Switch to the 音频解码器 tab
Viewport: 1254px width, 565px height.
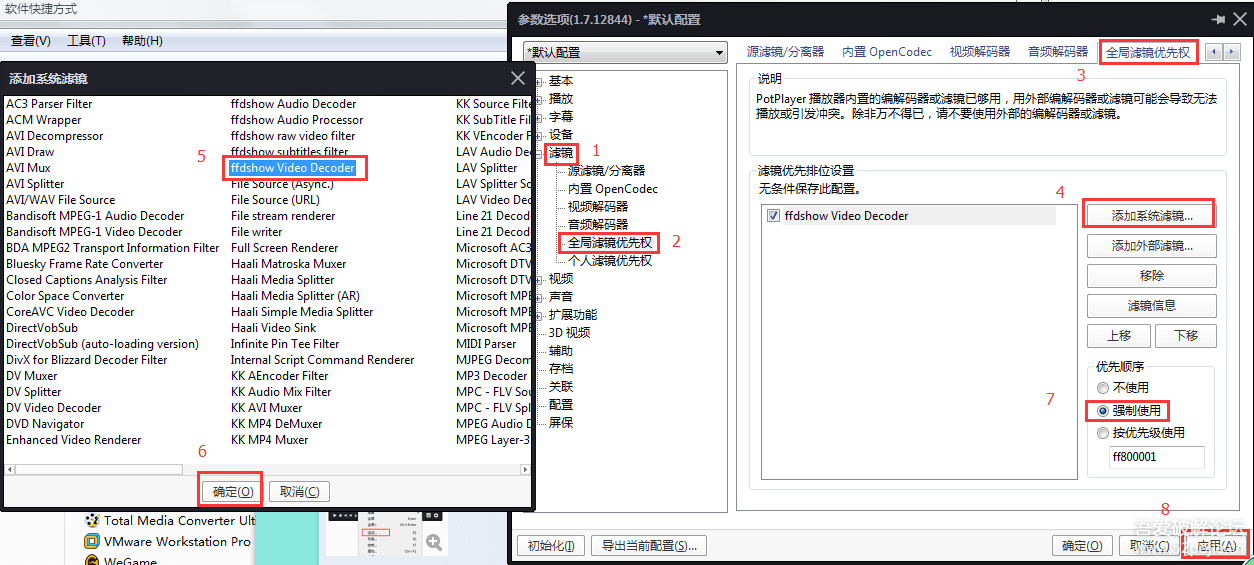(1058, 52)
